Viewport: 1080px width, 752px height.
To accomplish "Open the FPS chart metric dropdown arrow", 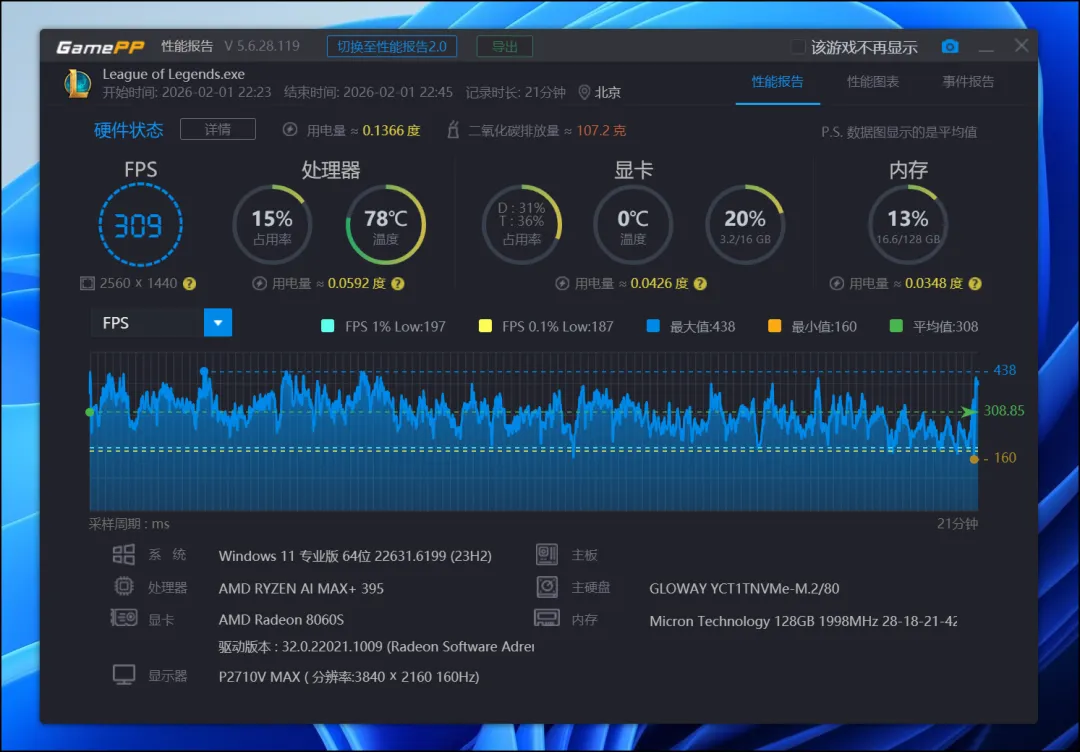I will point(218,322).
